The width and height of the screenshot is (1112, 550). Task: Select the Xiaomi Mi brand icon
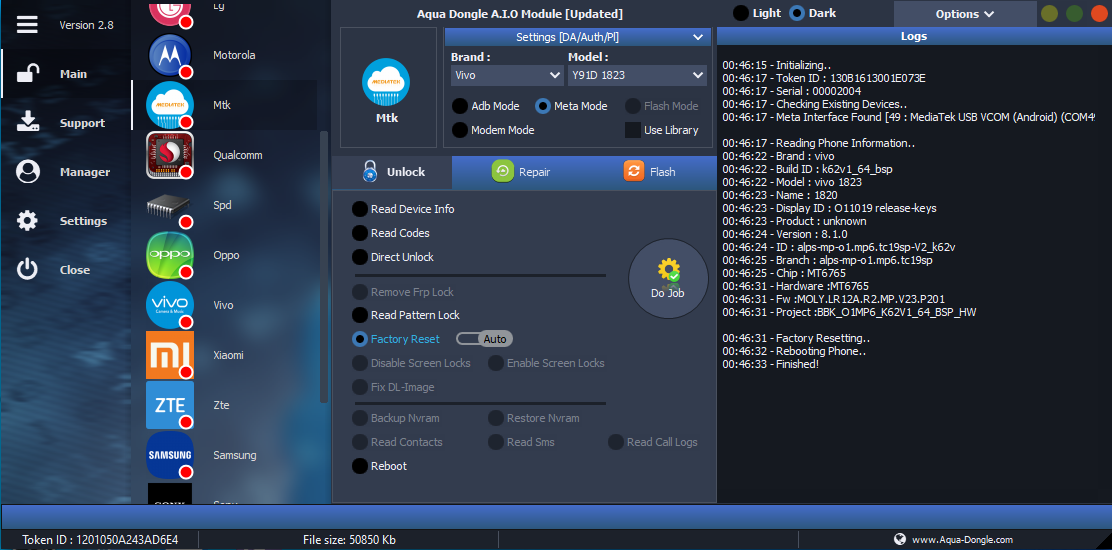click(170, 355)
